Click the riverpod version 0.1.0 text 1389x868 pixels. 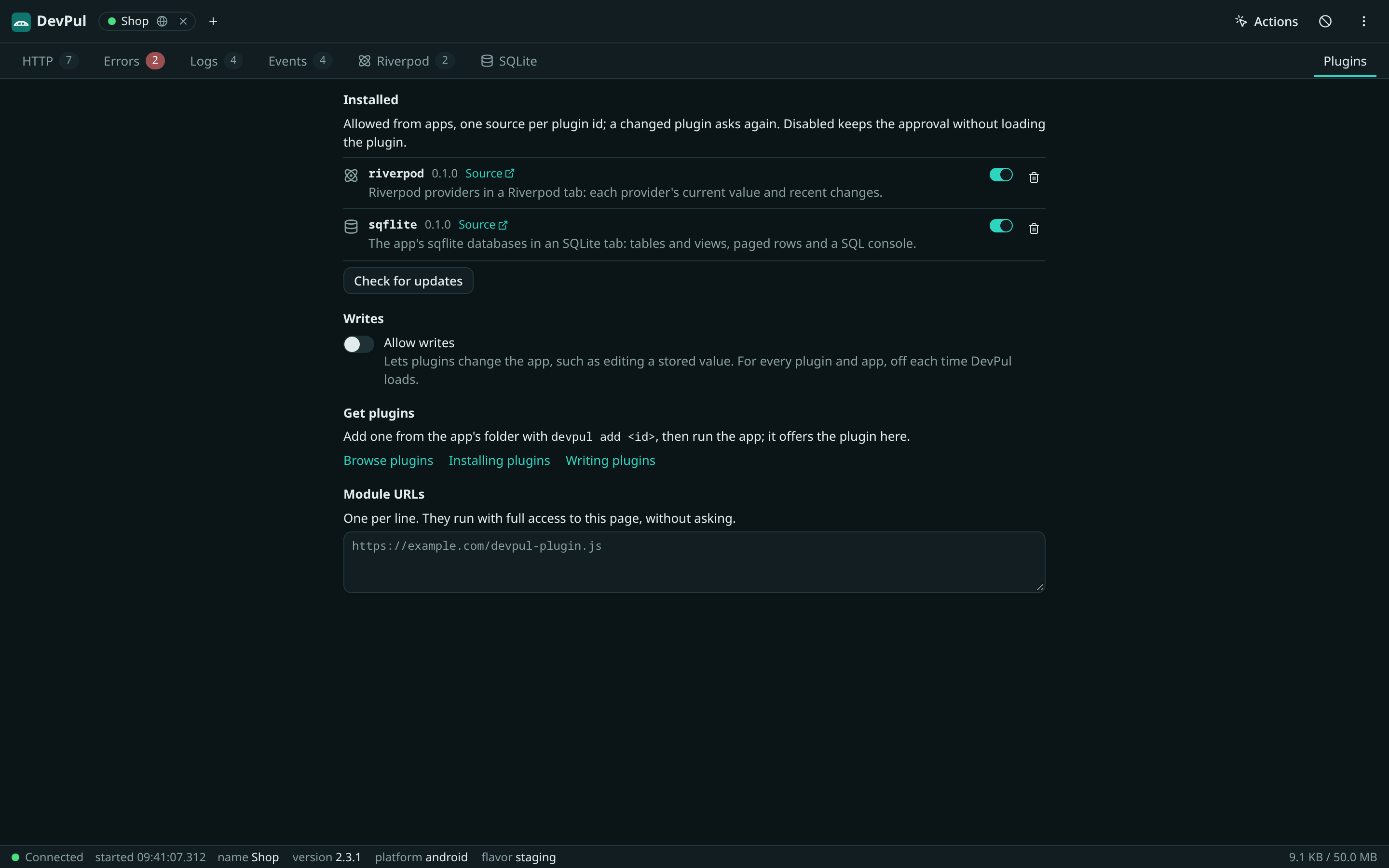click(444, 174)
